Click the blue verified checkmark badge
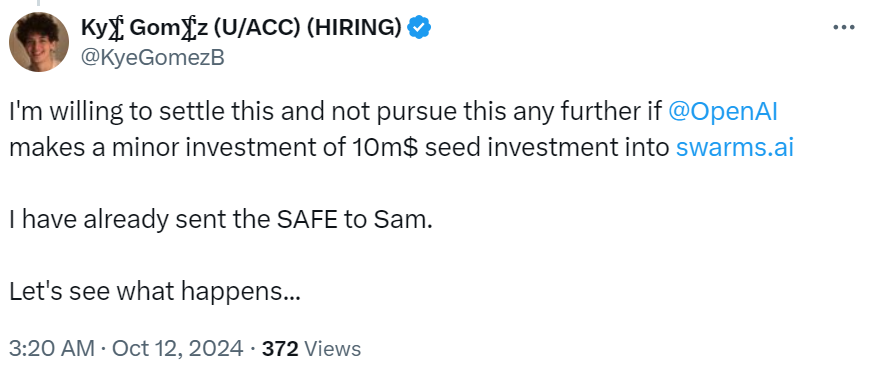The width and height of the screenshot is (874, 381). pyautogui.click(x=419, y=27)
